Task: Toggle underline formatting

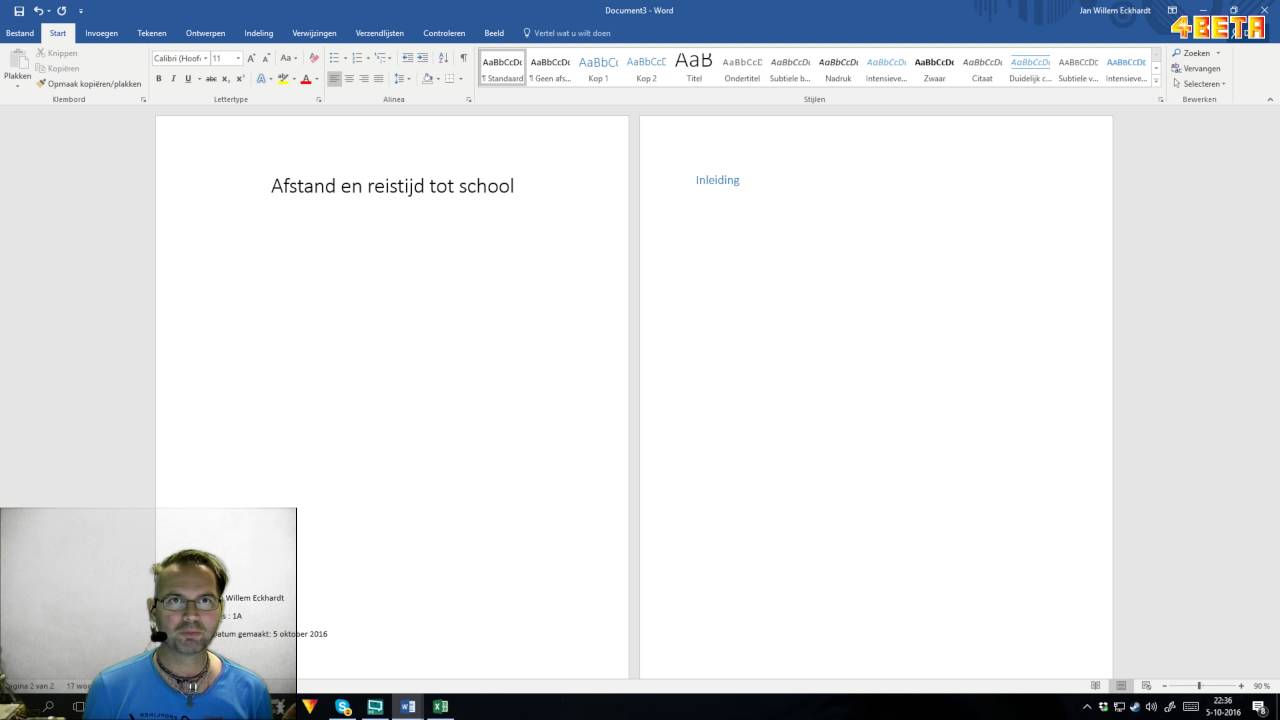Action: pyautogui.click(x=187, y=79)
